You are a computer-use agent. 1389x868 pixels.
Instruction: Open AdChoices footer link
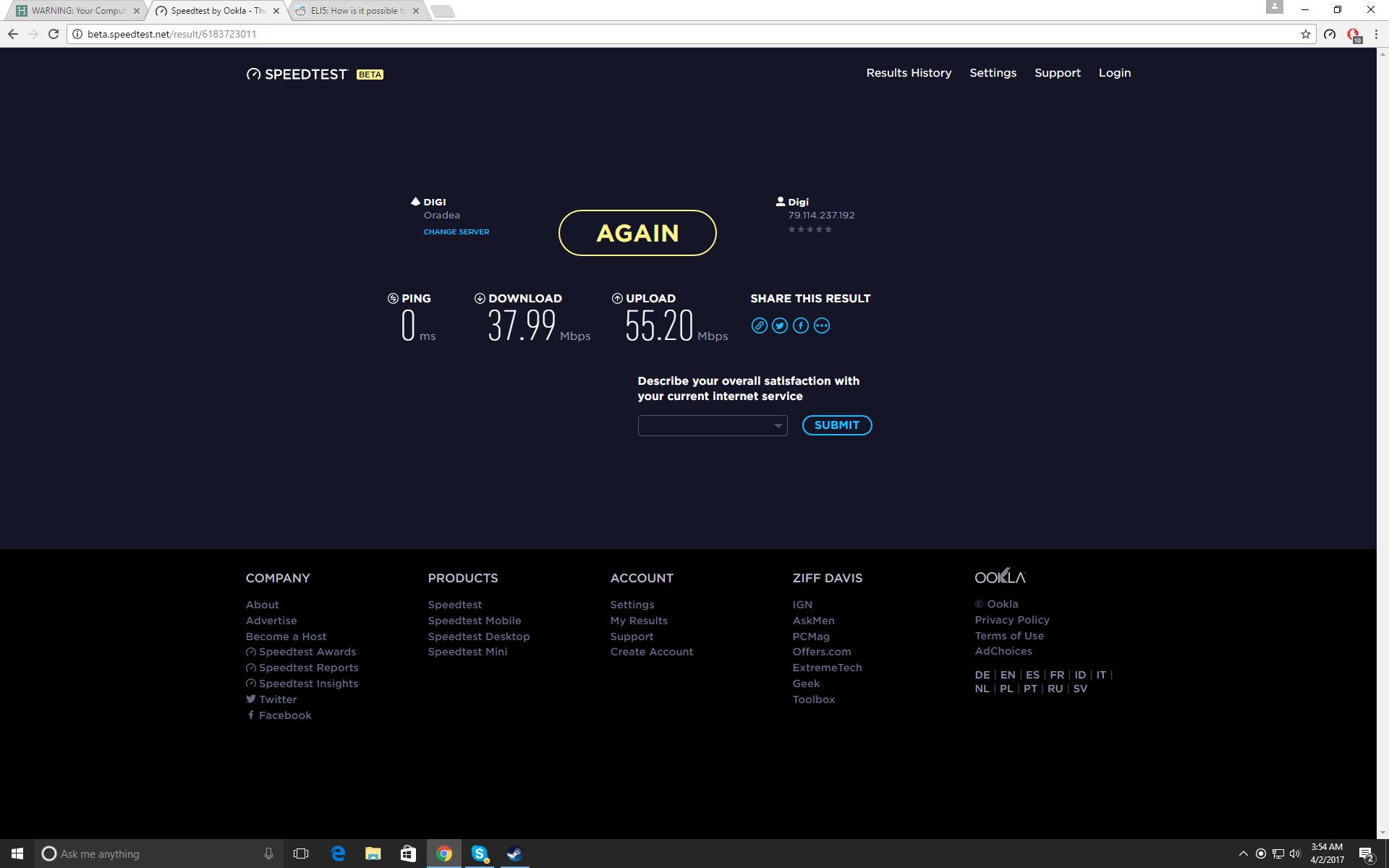click(1003, 651)
